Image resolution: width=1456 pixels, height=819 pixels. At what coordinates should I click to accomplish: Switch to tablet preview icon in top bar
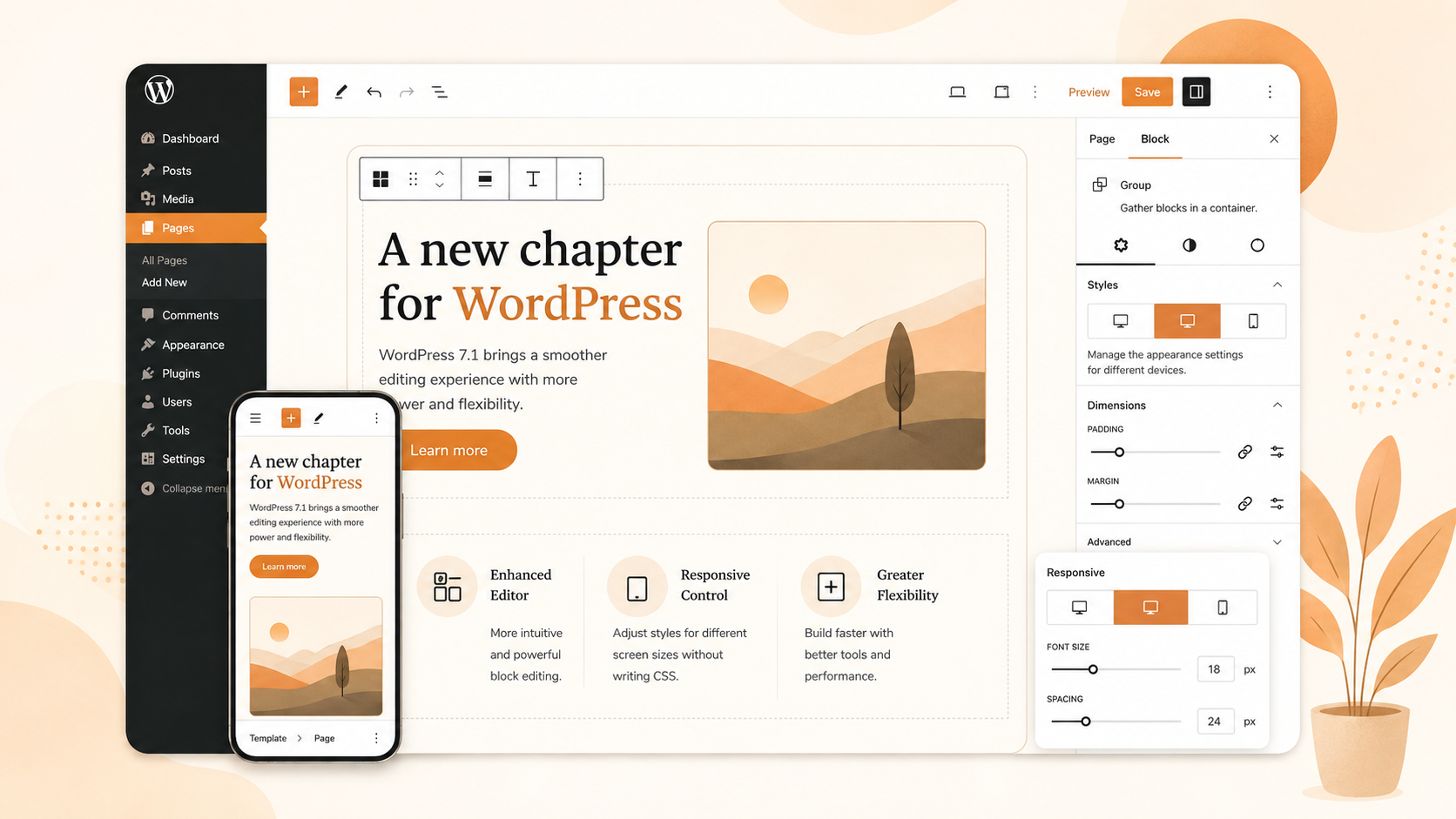click(x=1001, y=91)
